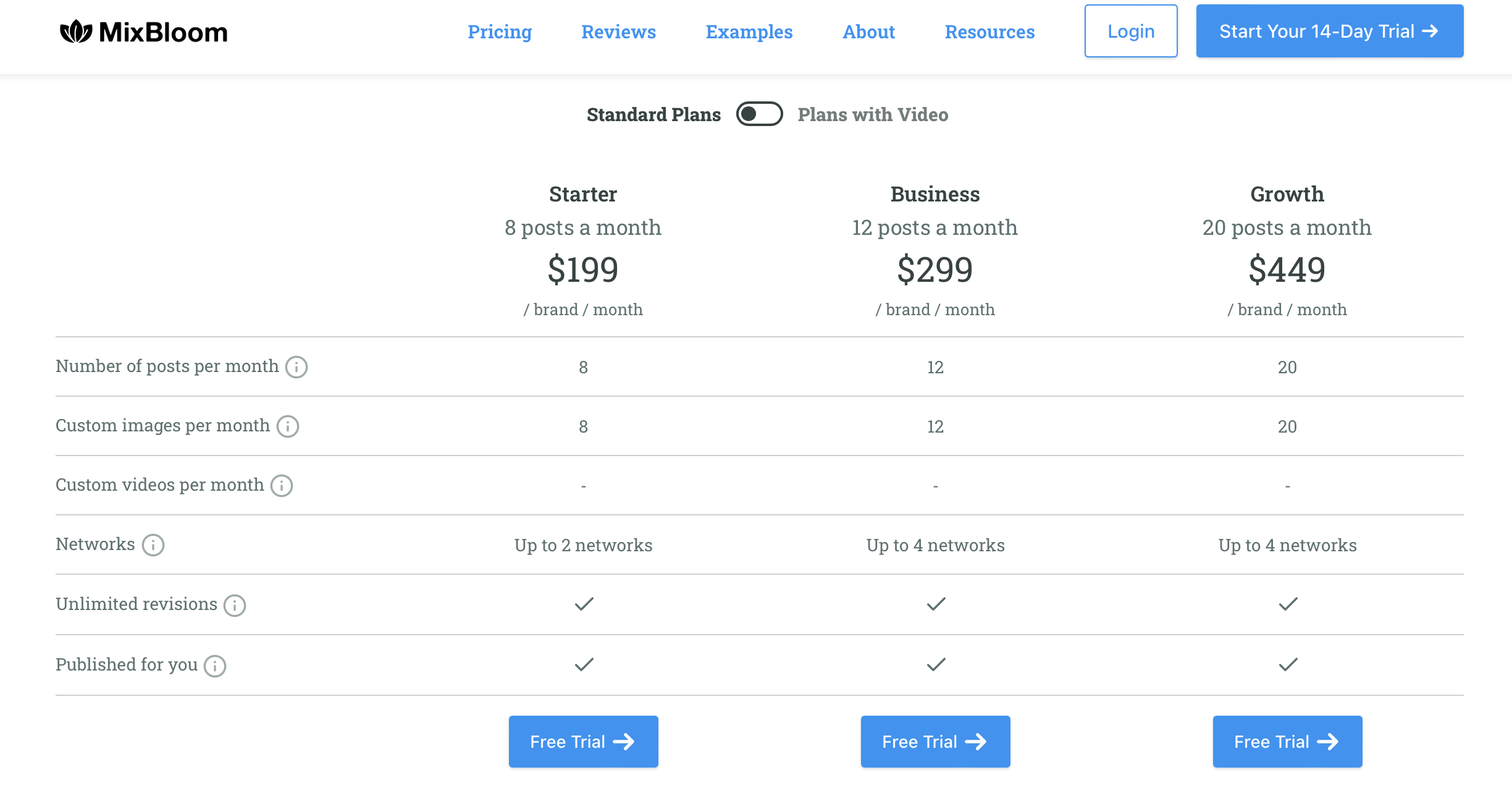Click Starter value in Number of posts row
Screen dimensions: 1512x796
pyautogui.click(x=583, y=367)
